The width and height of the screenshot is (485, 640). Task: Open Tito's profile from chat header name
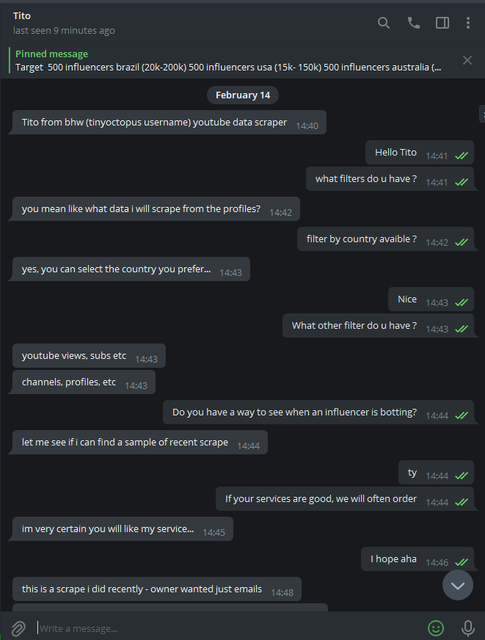[x=22, y=16]
